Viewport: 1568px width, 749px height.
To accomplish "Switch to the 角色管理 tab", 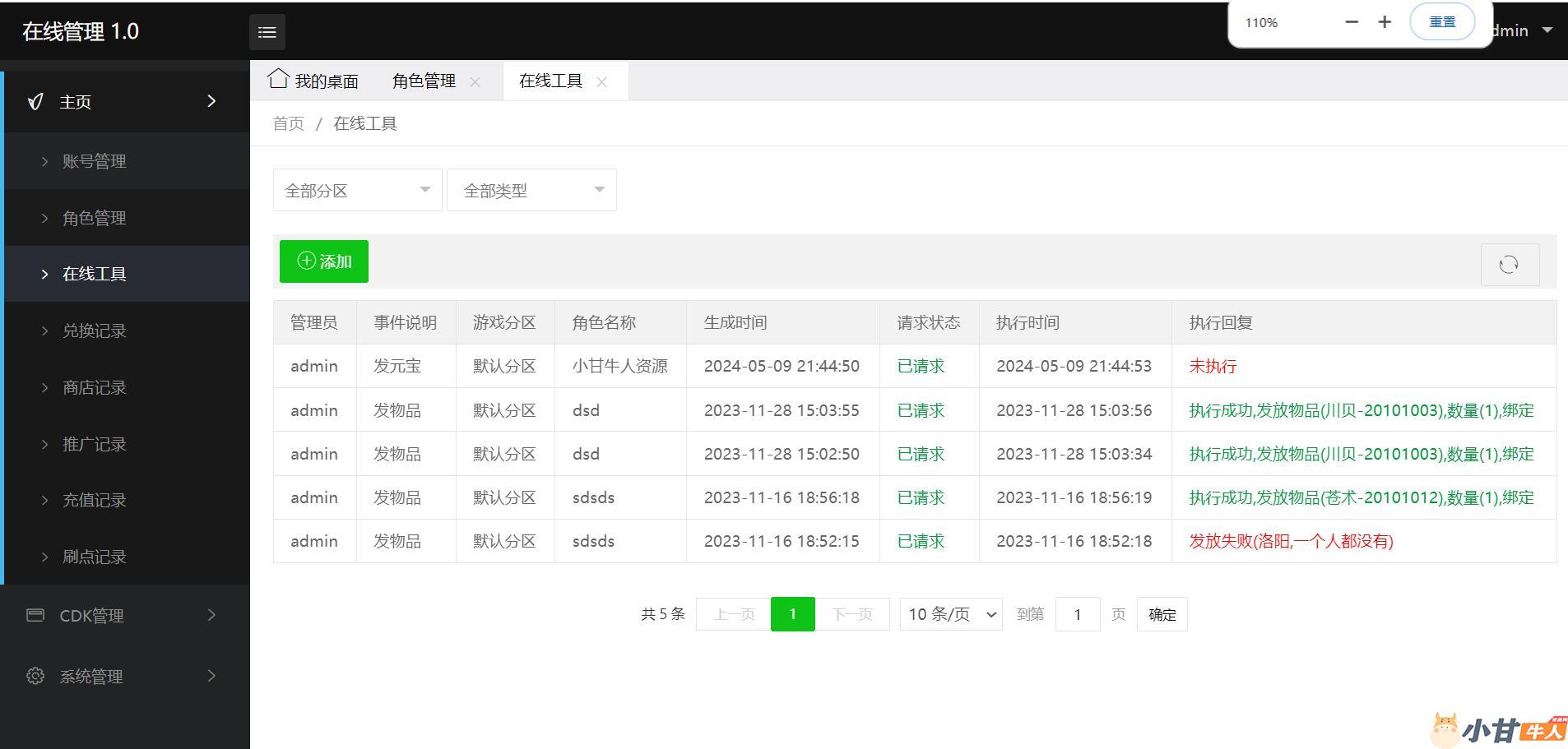I will point(424,81).
